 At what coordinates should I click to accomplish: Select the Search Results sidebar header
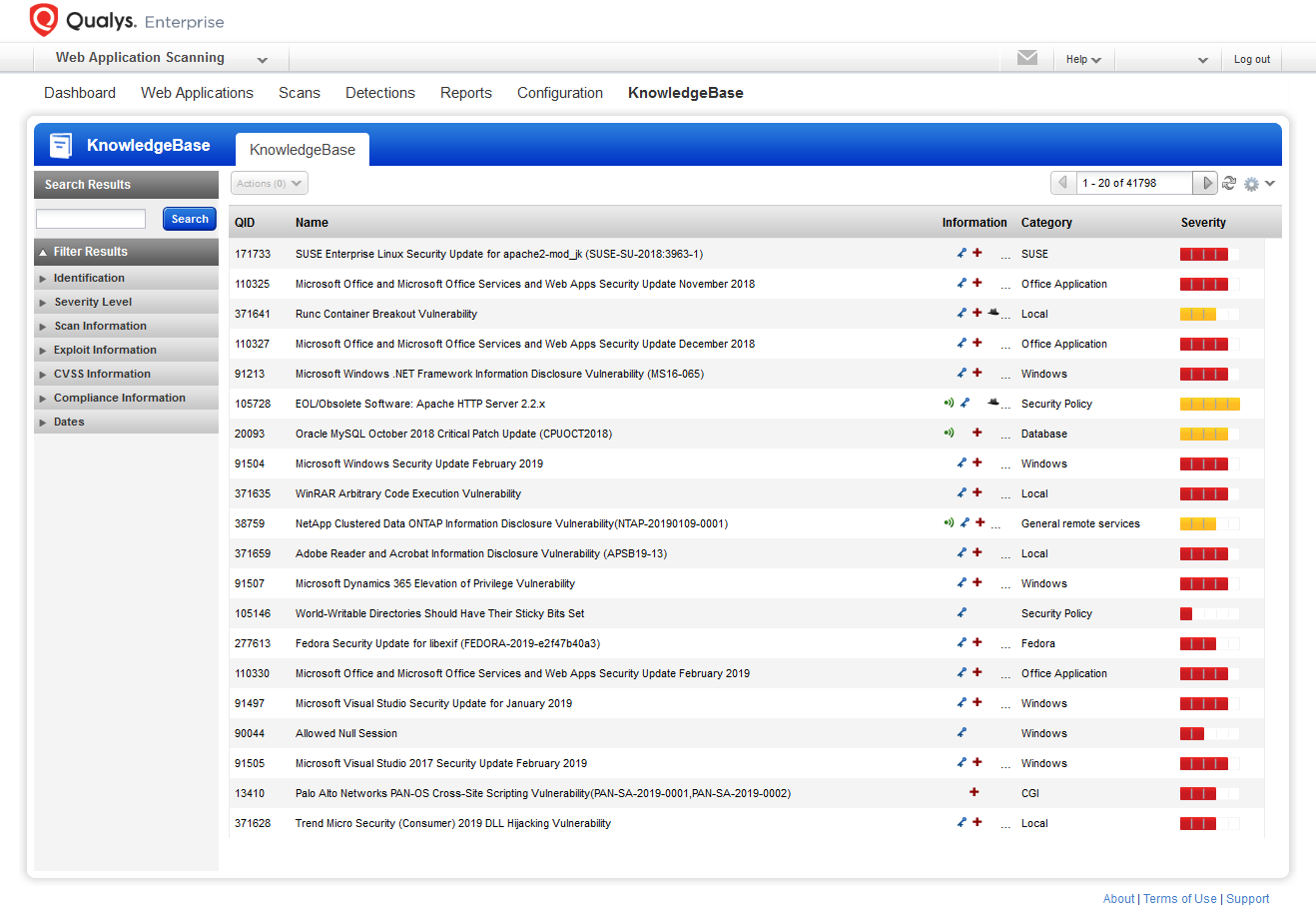126,185
